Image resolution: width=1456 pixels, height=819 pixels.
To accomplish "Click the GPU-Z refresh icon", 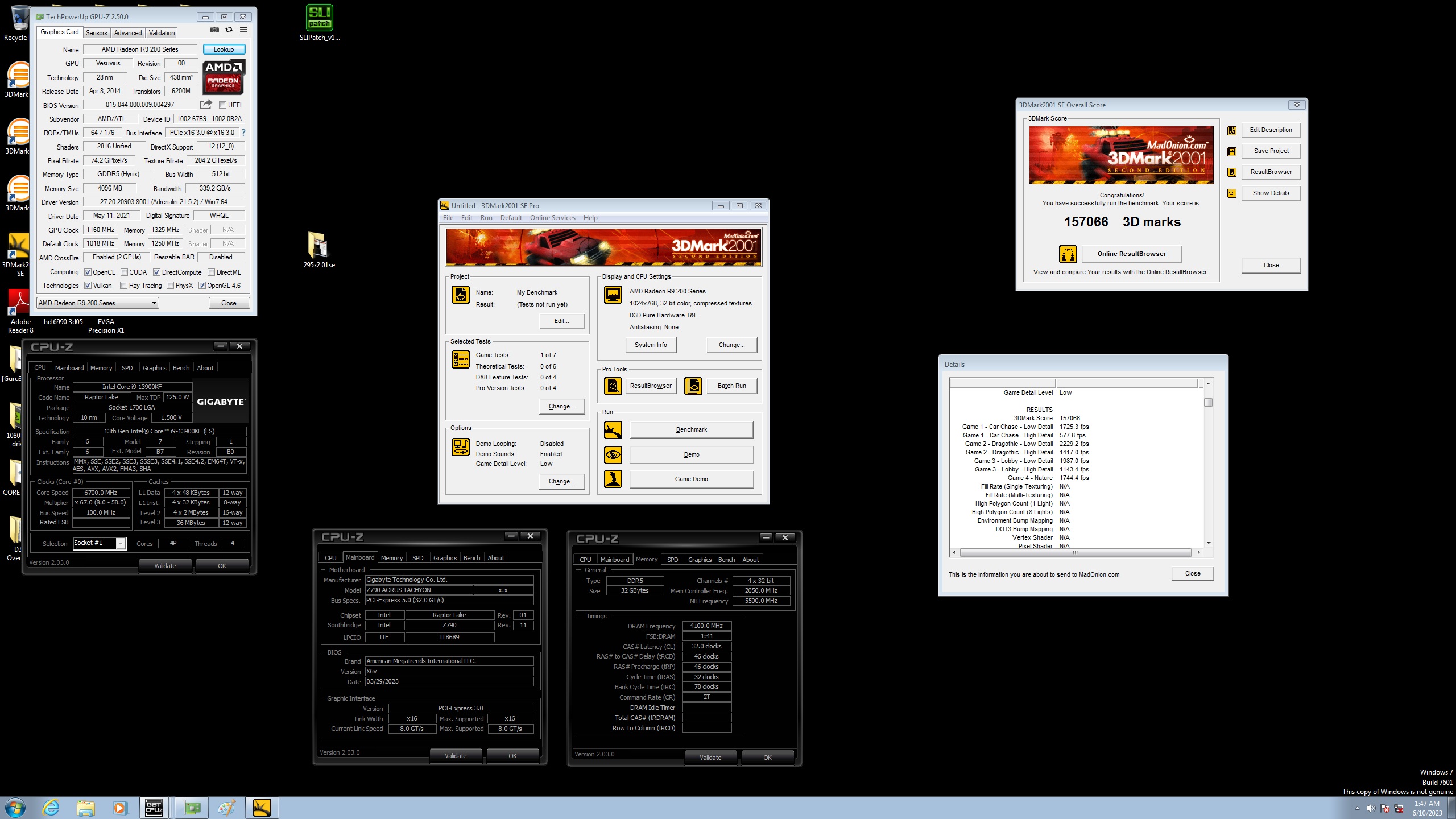I will (x=229, y=30).
